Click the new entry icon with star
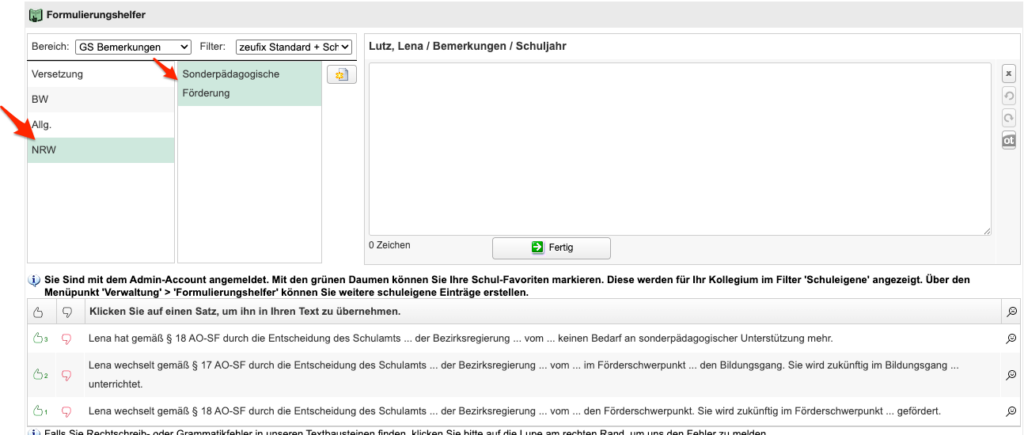The image size is (1024, 435). click(x=340, y=75)
